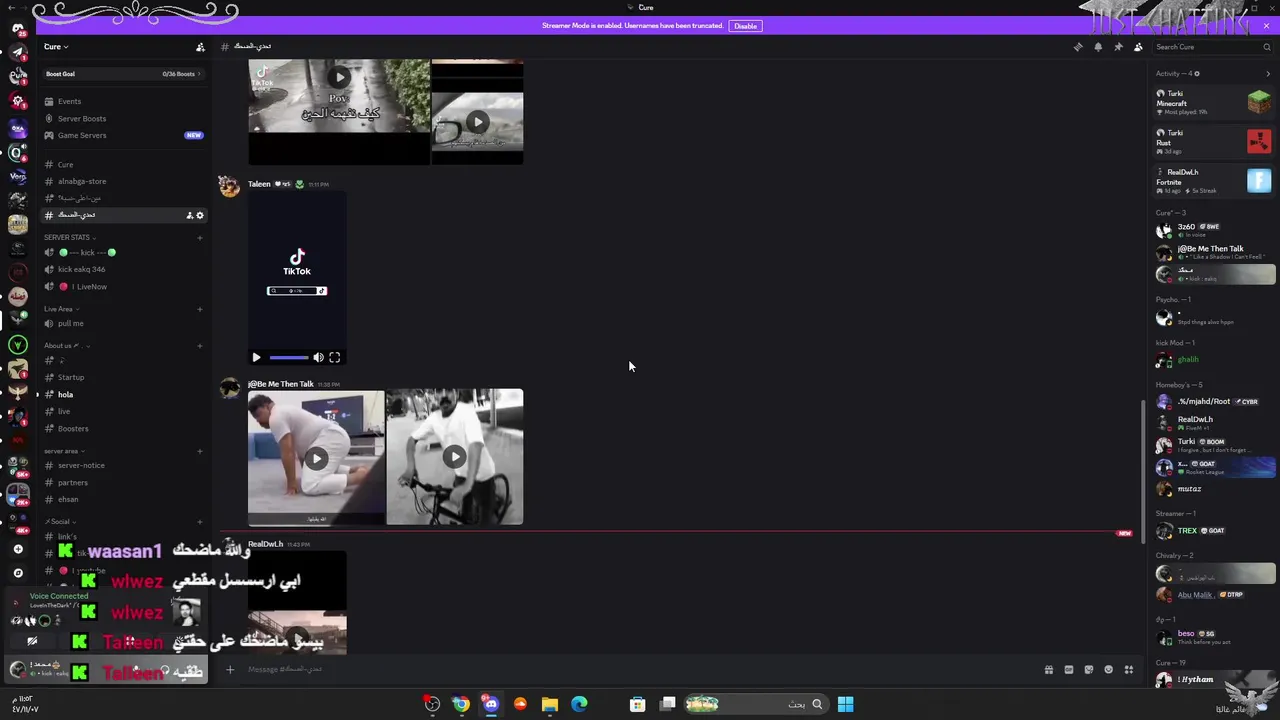
Task: Play the man kneeling video thumbnail
Action: 316,458
